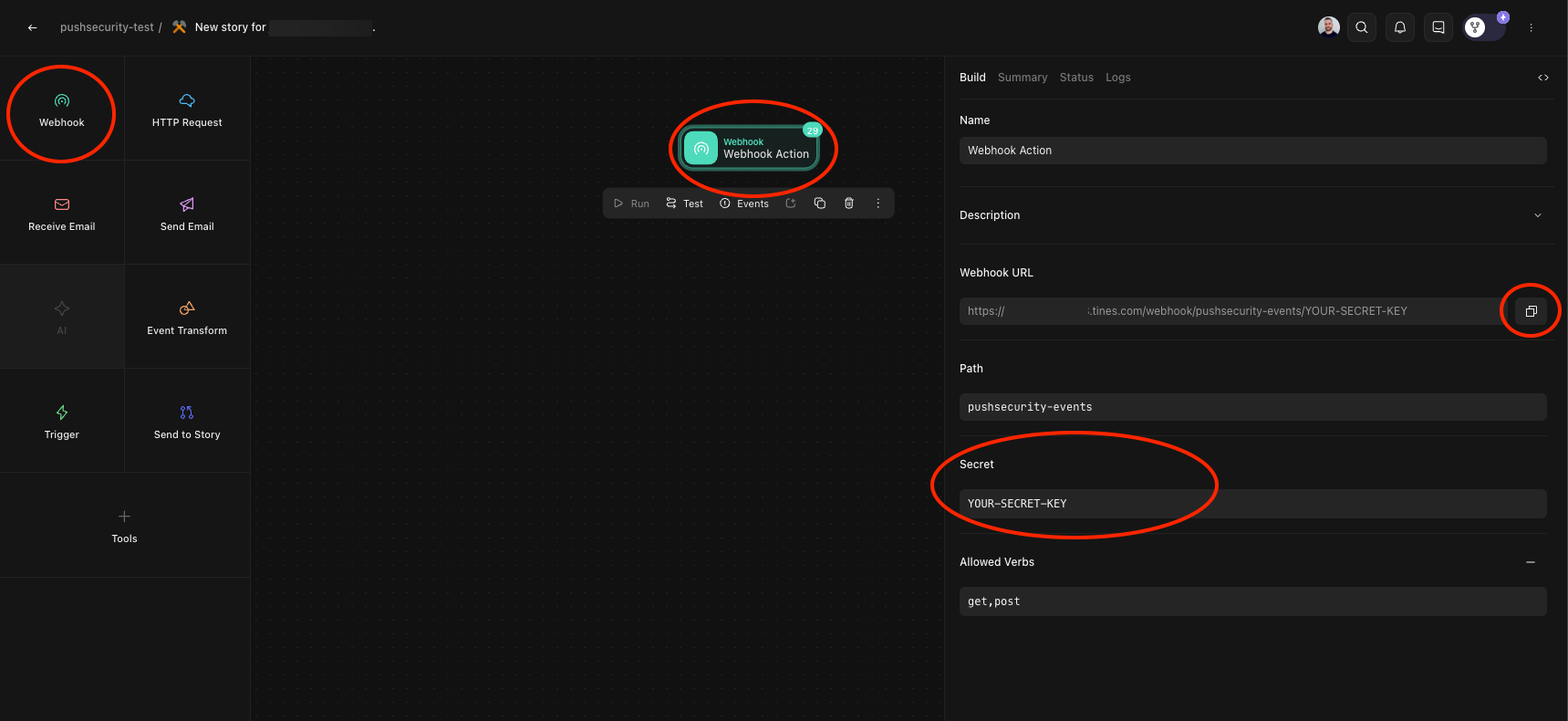Open search with the magnifier icon
Screen dimensions: 1568x721
(1362, 27)
